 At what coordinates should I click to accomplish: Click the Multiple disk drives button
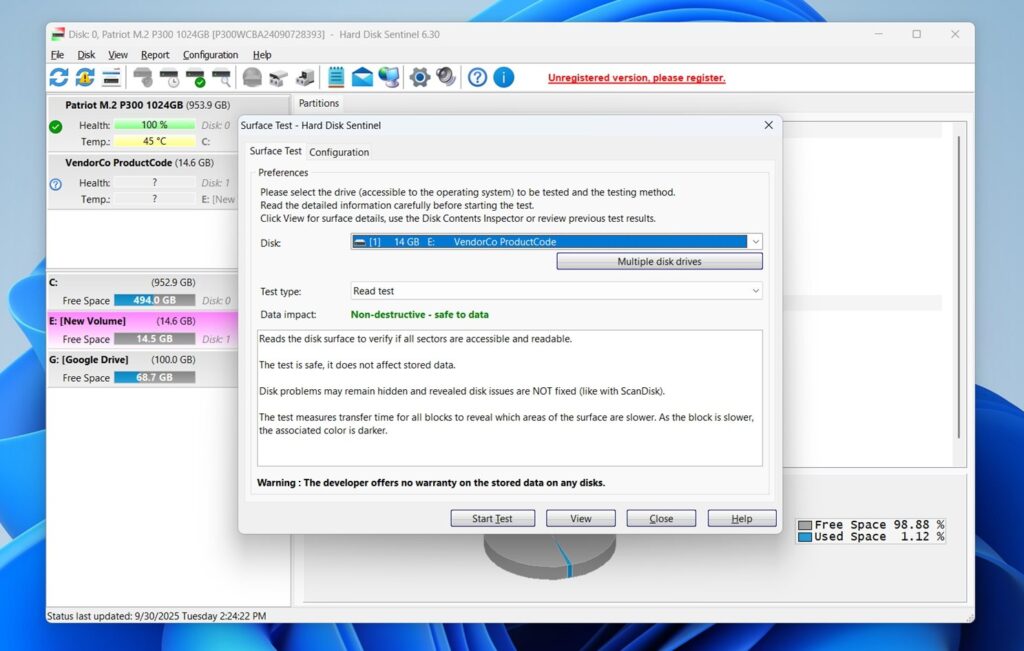point(659,261)
